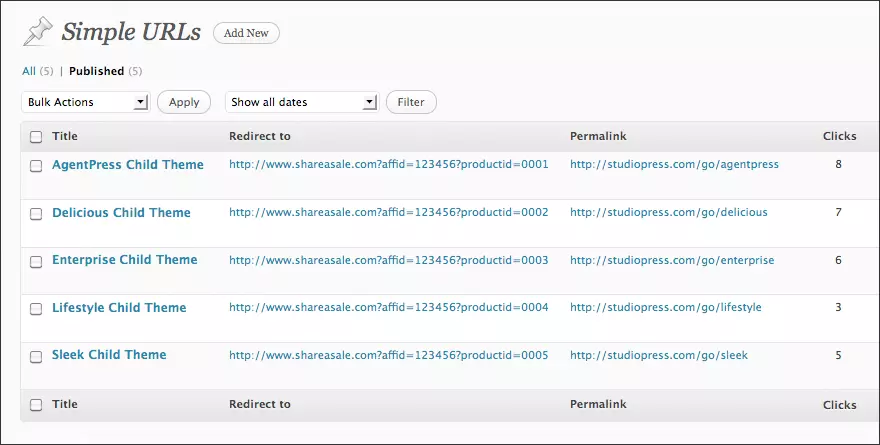Tick the select-all checkbox in the table footer
Screen dimensions: 880x445
(36, 405)
